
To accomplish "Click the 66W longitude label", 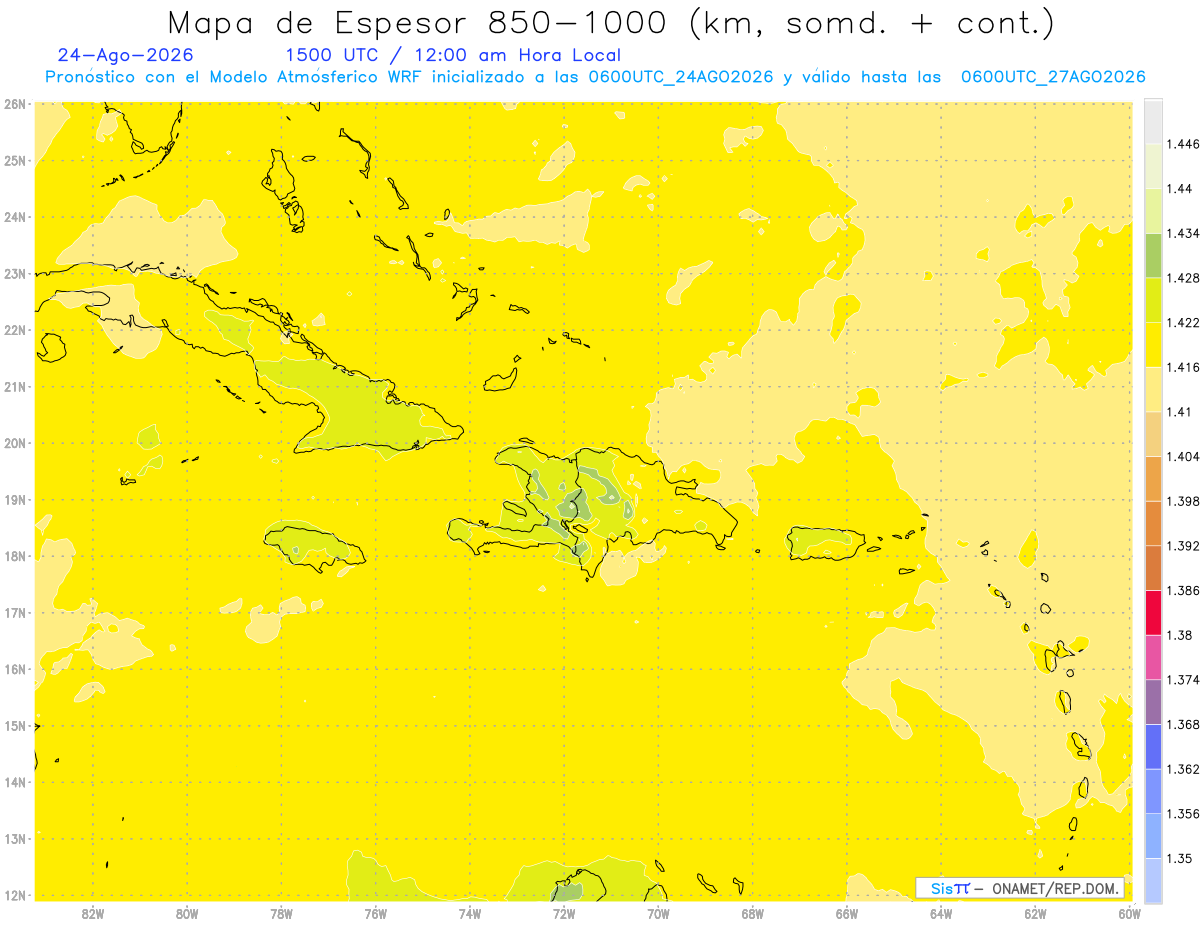I will pos(847,913).
